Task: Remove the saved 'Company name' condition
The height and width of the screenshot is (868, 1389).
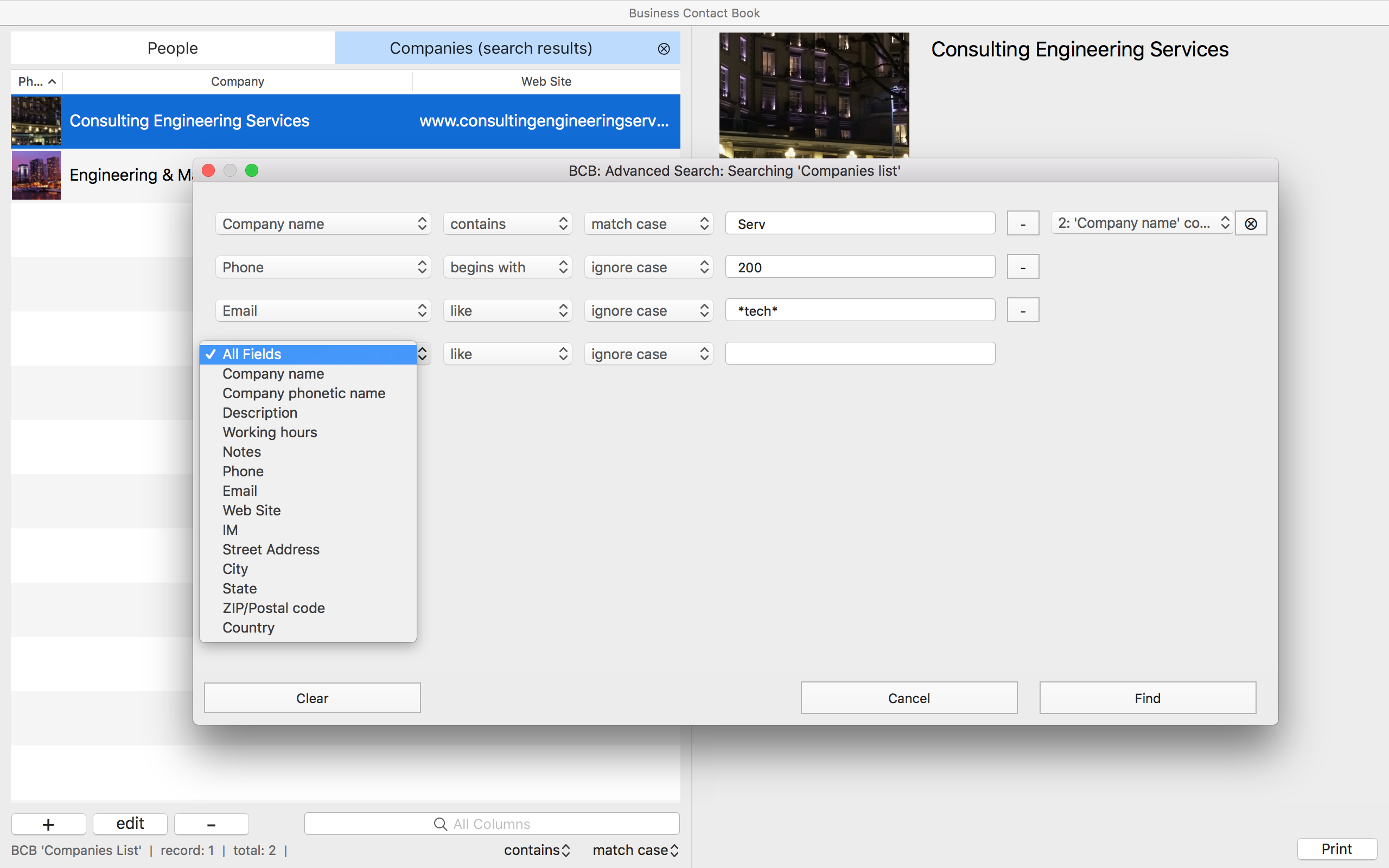Action: coord(1251,223)
